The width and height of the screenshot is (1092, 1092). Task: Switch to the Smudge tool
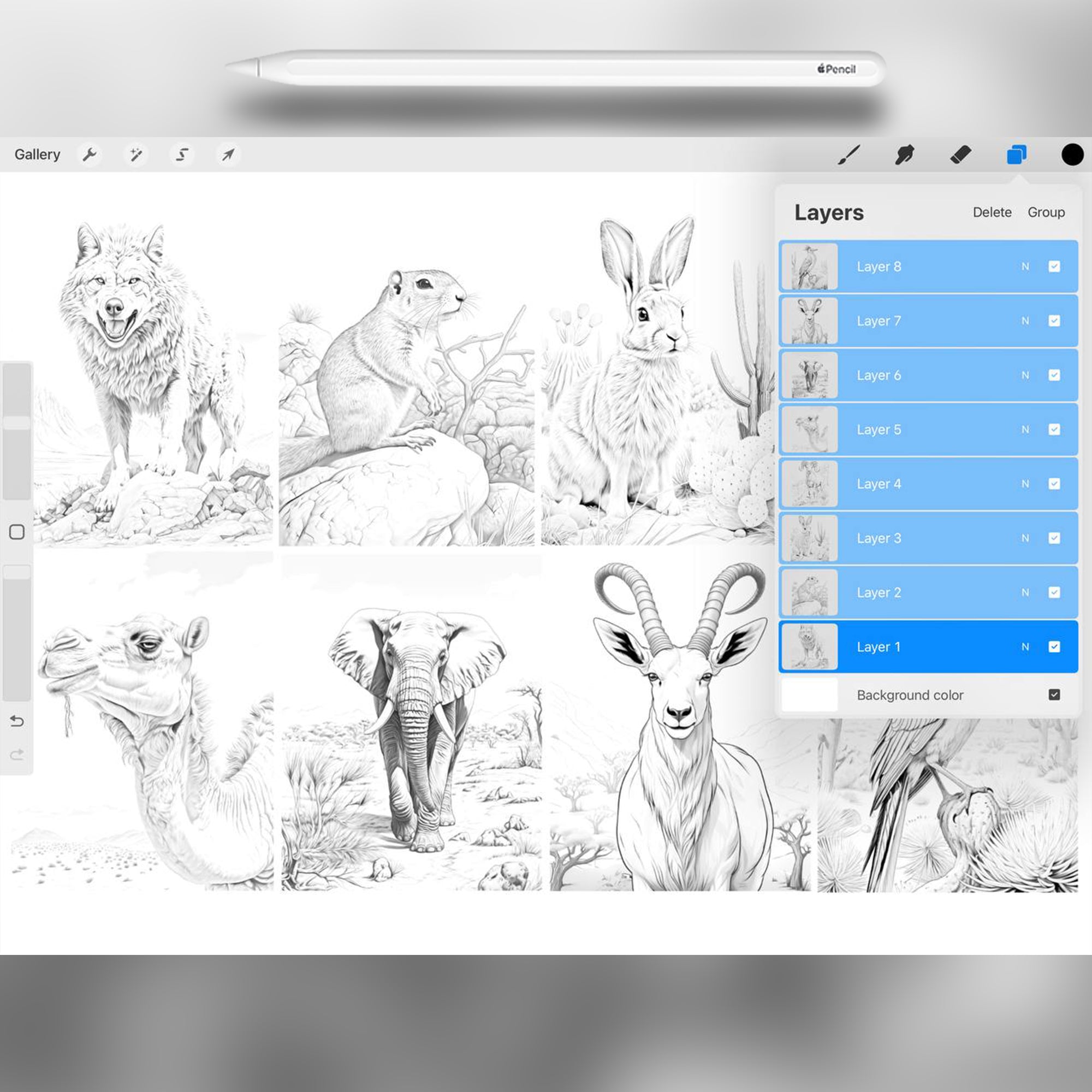(905, 155)
